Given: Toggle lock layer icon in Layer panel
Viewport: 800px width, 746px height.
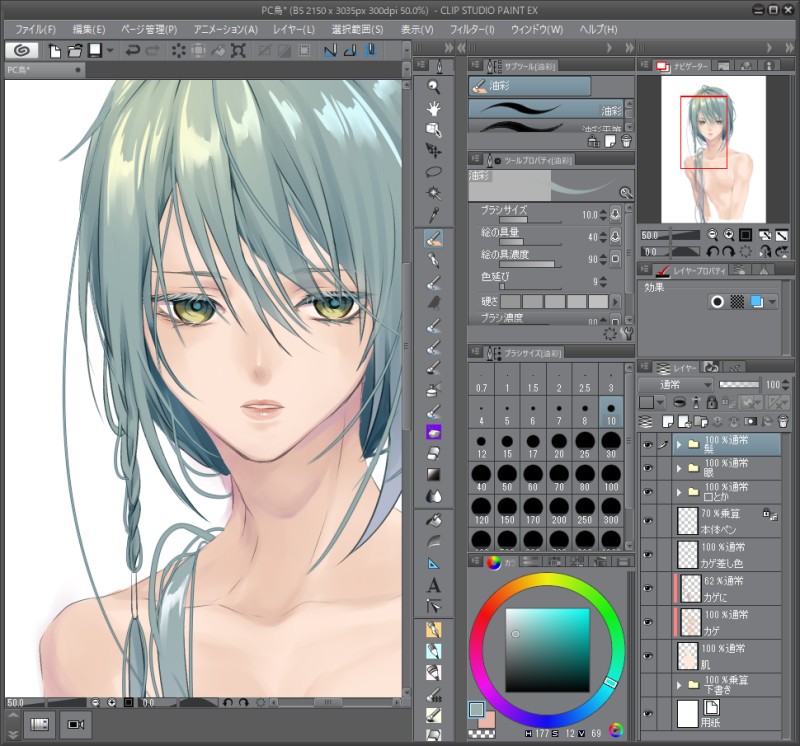Looking at the screenshot, I should [x=712, y=403].
